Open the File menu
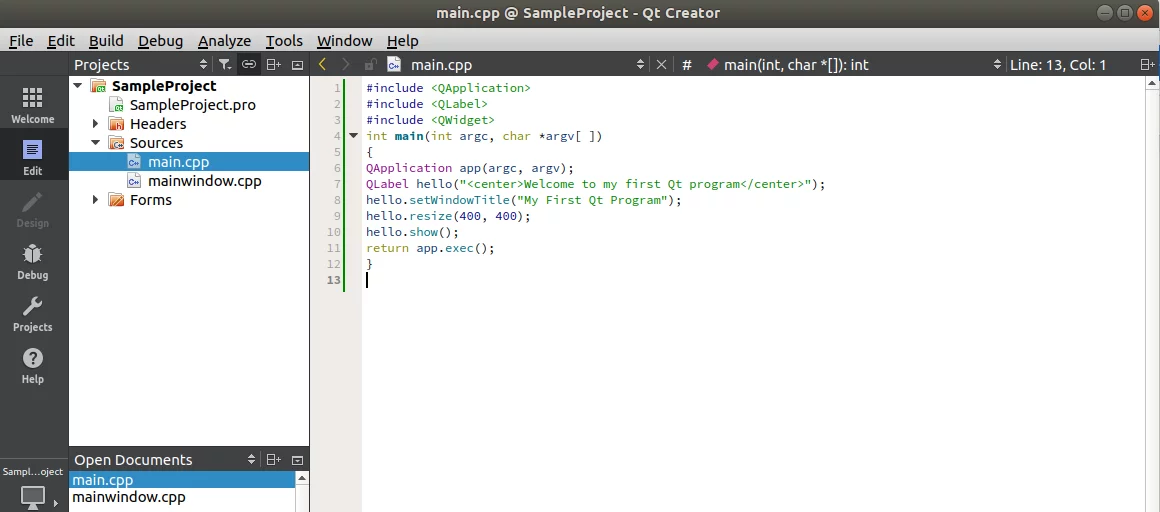The height and width of the screenshot is (512, 1160). click(21, 41)
